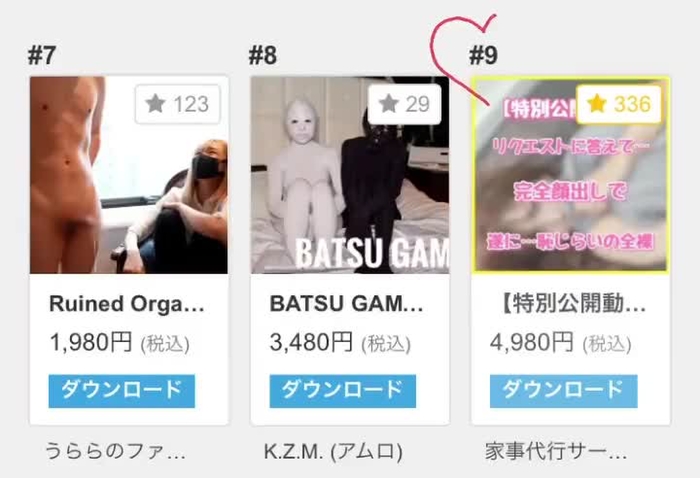Toggle the 123 star favorite on item #7

pyautogui.click(x=178, y=104)
